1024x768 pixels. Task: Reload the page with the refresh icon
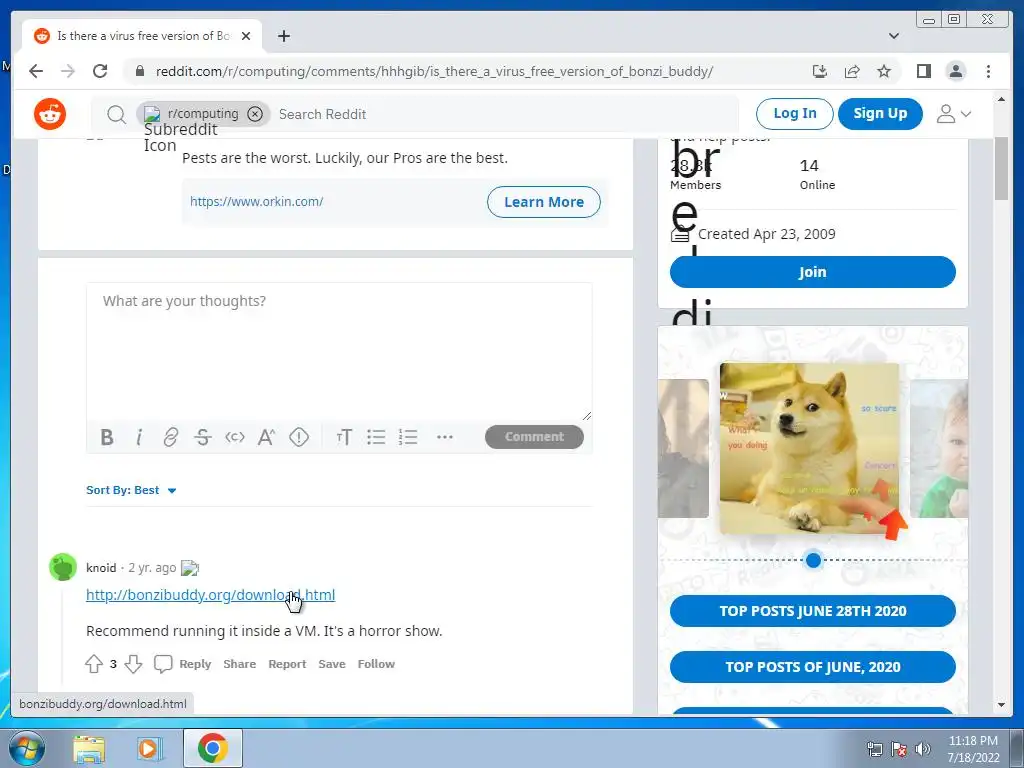point(100,71)
